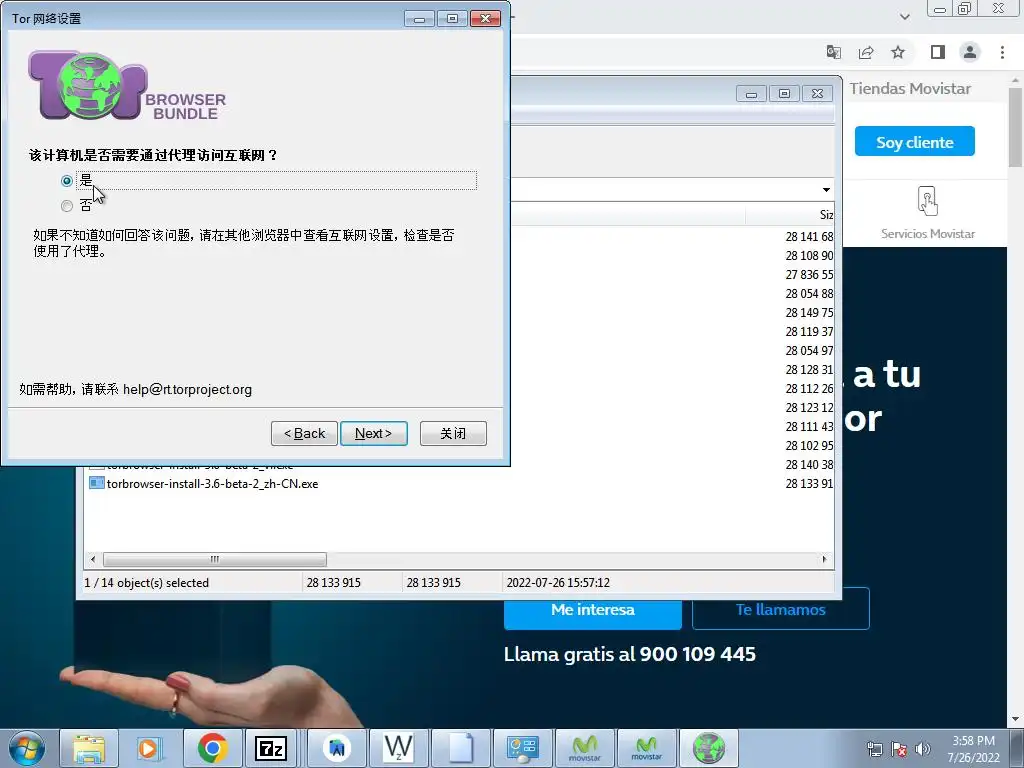Click the 7-Zip horizontal scrollbar thumb

[x=215, y=560]
